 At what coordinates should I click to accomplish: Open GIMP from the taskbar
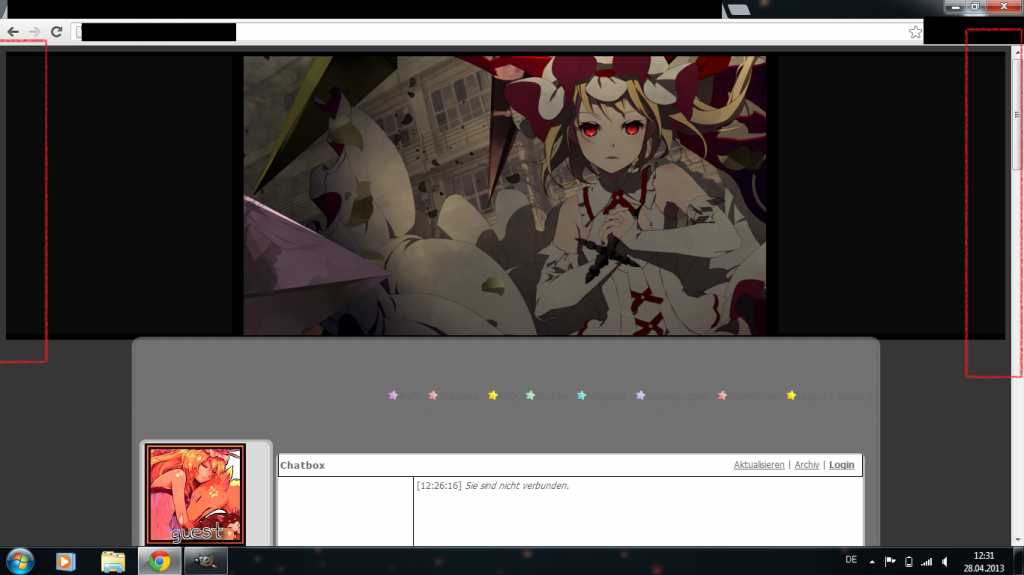205,561
